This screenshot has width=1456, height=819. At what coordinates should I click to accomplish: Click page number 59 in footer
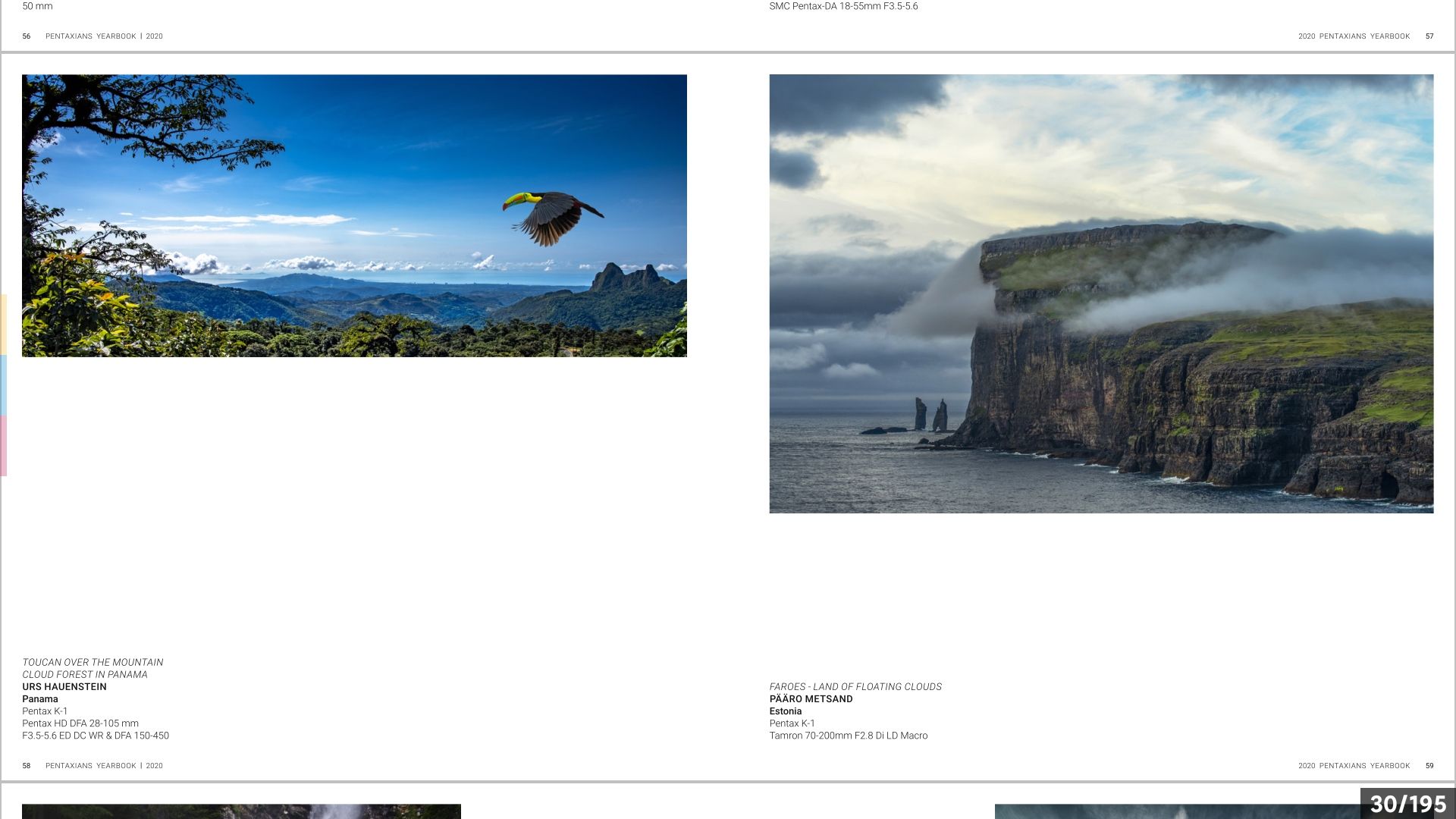[1429, 766]
